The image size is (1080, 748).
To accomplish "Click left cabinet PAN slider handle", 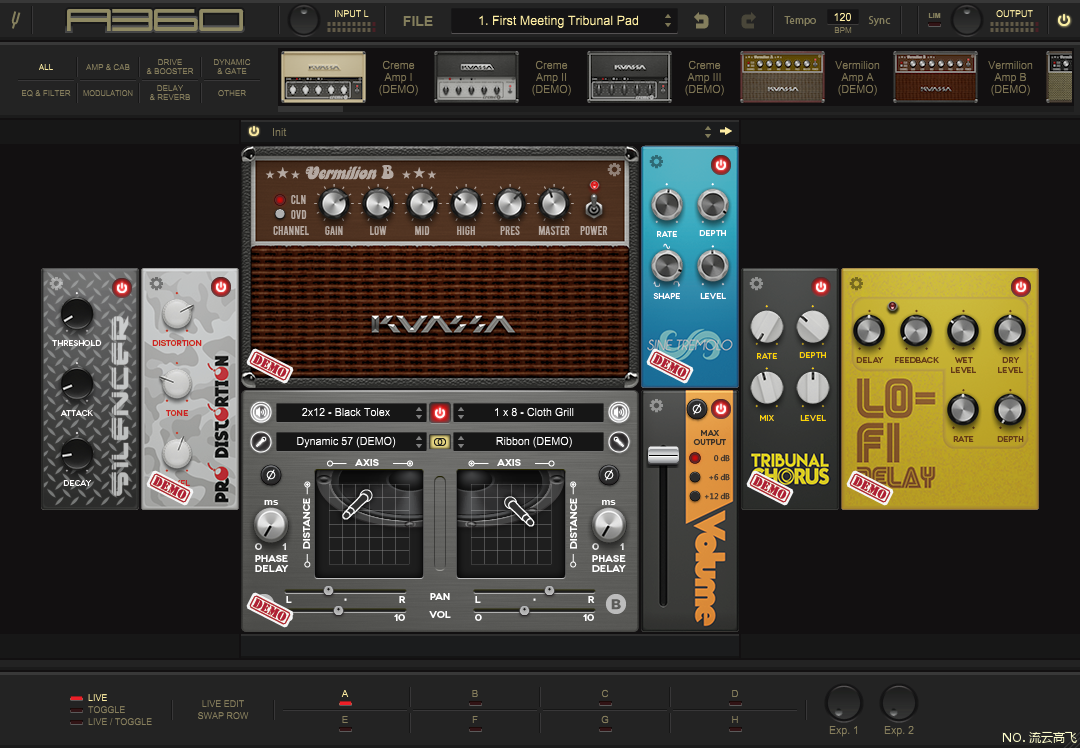I will tap(329, 590).
